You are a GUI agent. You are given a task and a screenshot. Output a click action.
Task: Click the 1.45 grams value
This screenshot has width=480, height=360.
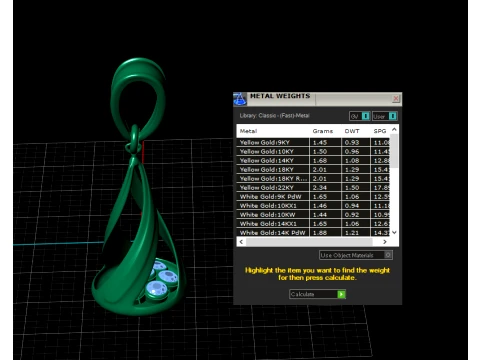(320, 142)
